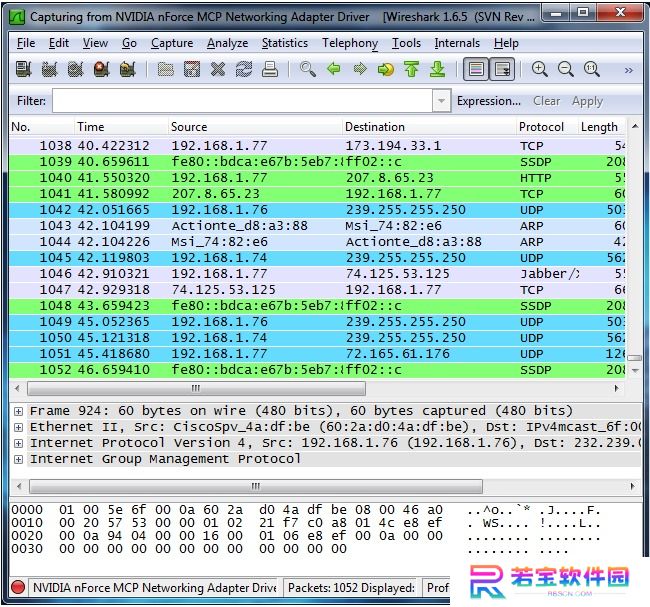Expand Internet Protocol Version 4 node
Image resolution: width=650 pixels, height=607 pixels.
18,443
